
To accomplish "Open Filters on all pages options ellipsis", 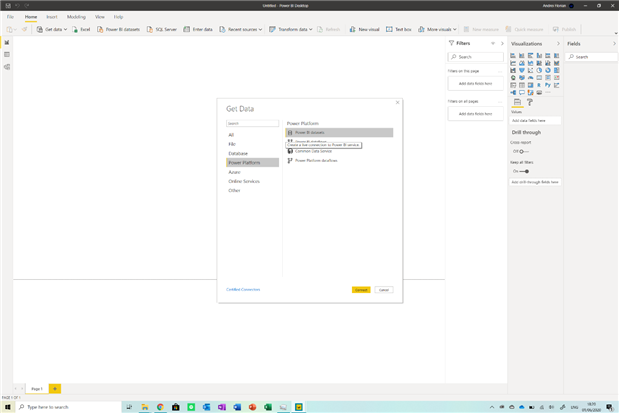I will point(500,101).
